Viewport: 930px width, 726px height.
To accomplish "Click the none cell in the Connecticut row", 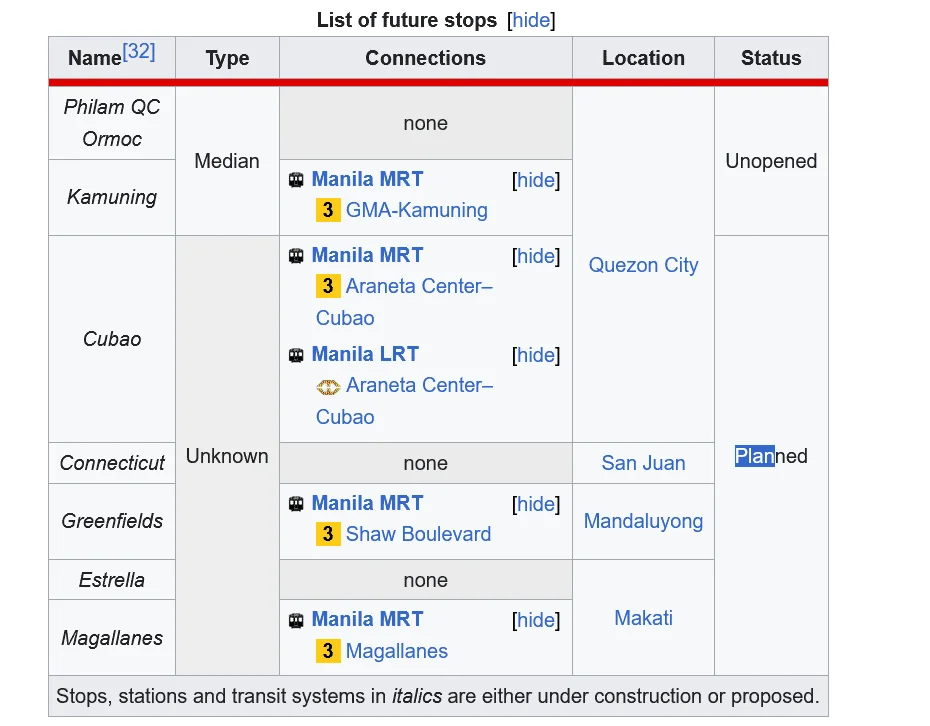I will pyautogui.click(x=425, y=463).
